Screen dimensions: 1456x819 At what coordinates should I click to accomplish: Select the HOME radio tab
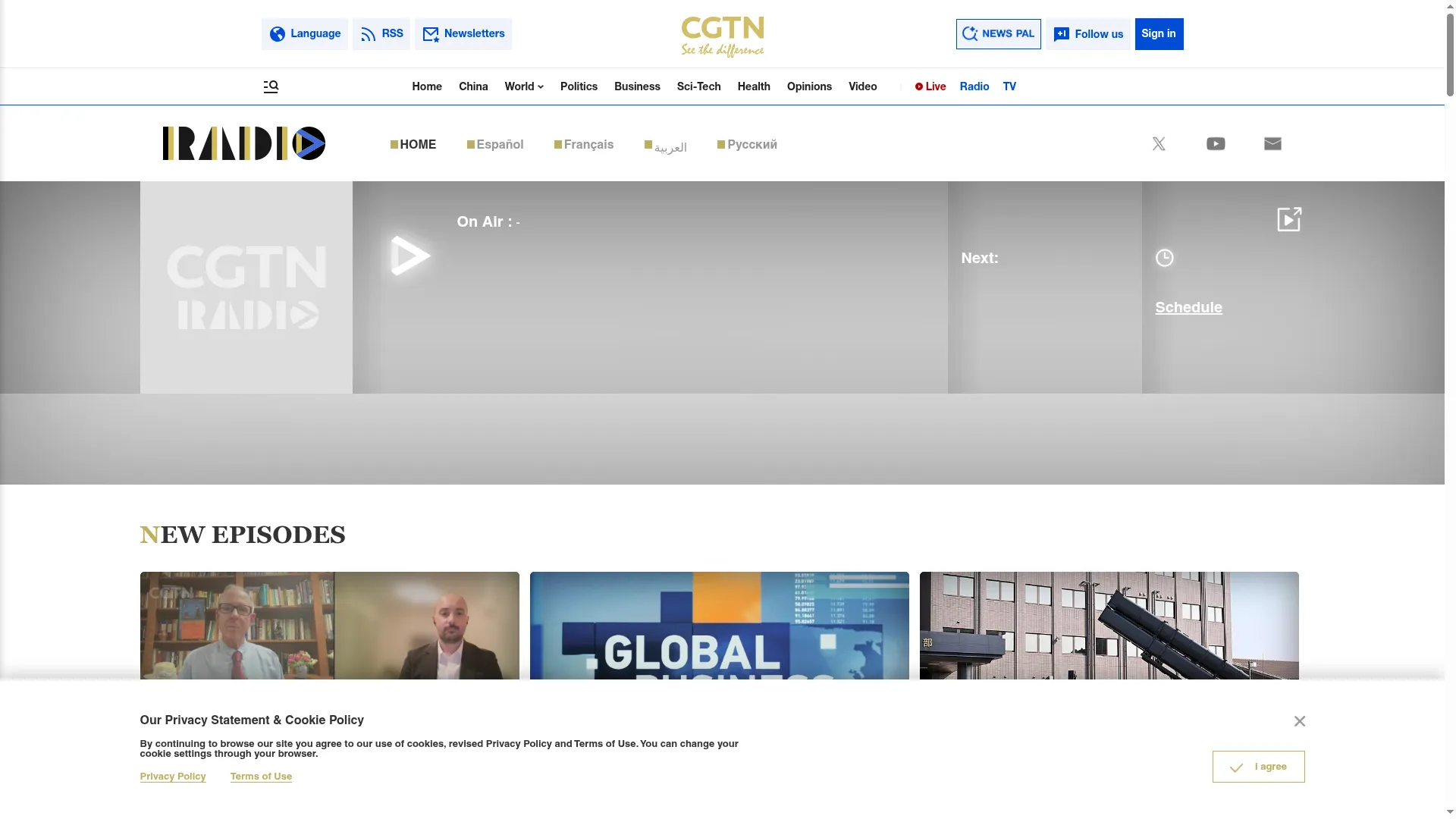pyautogui.click(x=413, y=145)
